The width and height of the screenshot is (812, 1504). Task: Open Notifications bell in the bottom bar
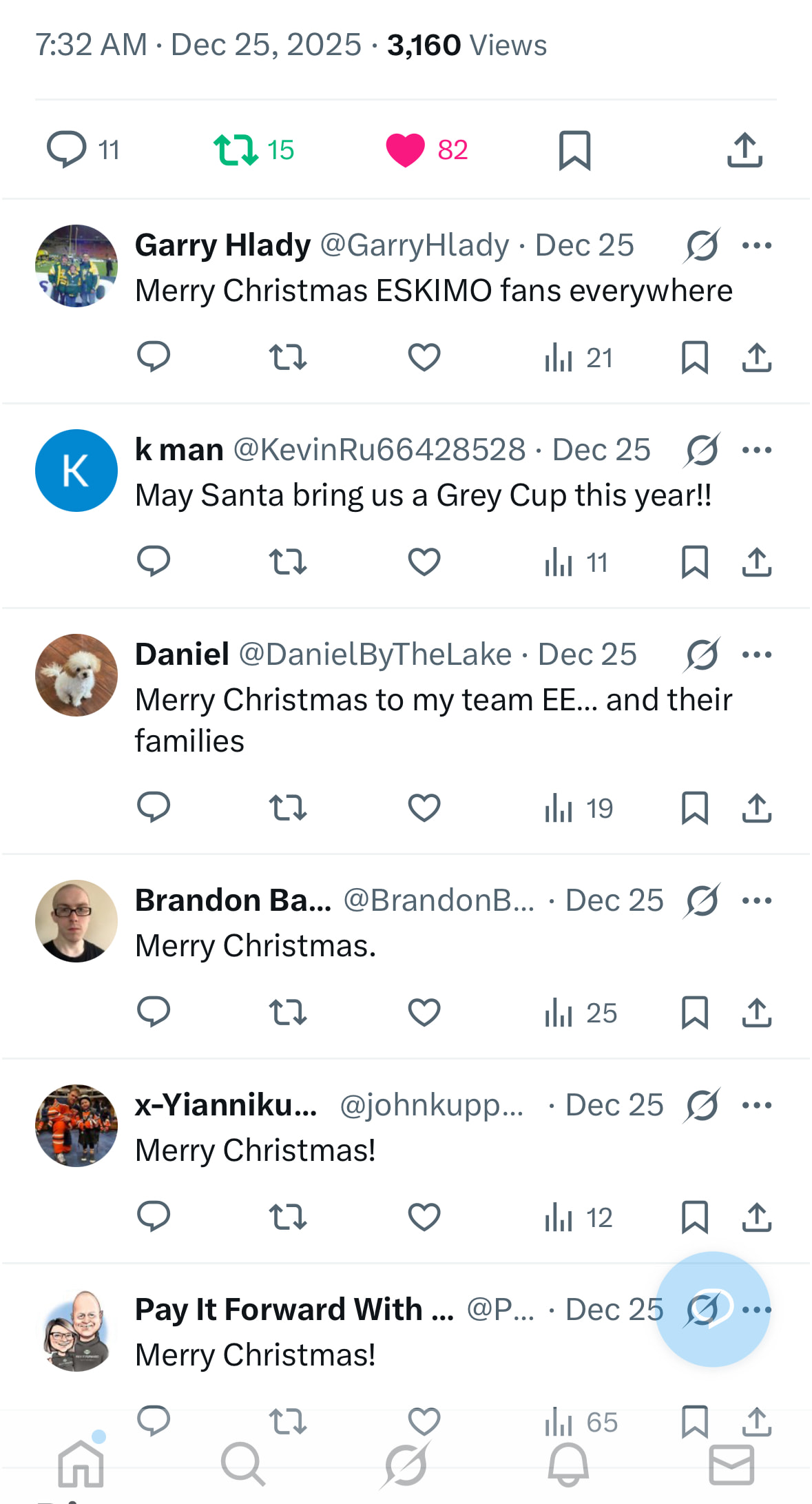[x=568, y=1464]
